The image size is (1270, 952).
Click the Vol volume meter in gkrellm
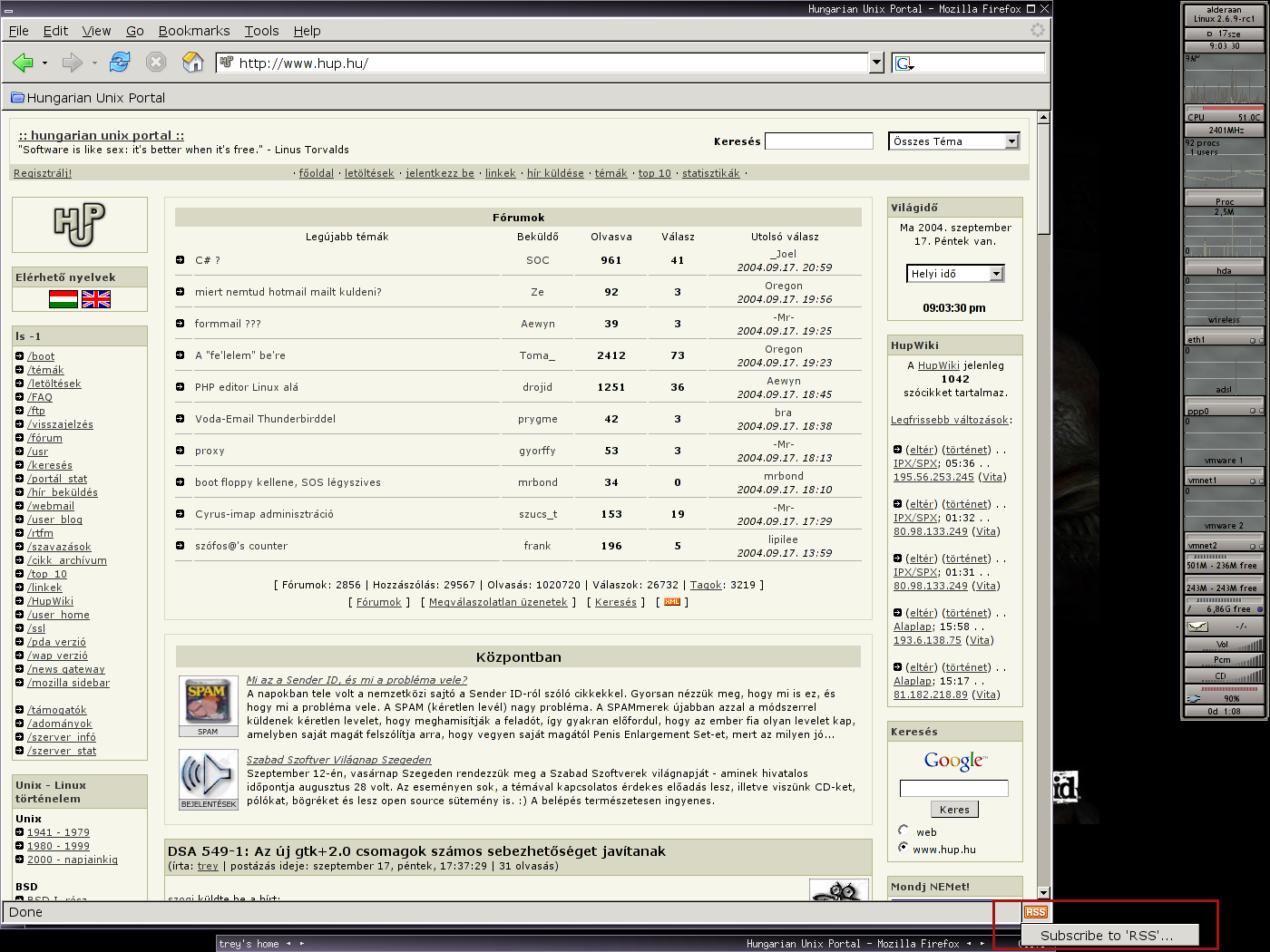click(1224, 645)
